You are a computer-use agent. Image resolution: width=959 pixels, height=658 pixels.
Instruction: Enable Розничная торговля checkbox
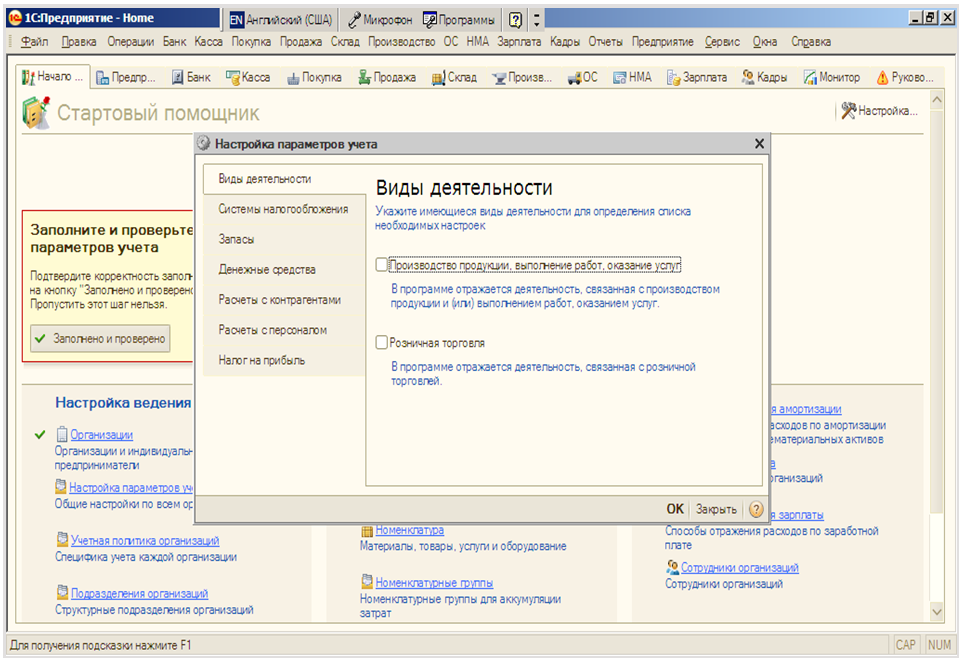[x=382, y=342]
